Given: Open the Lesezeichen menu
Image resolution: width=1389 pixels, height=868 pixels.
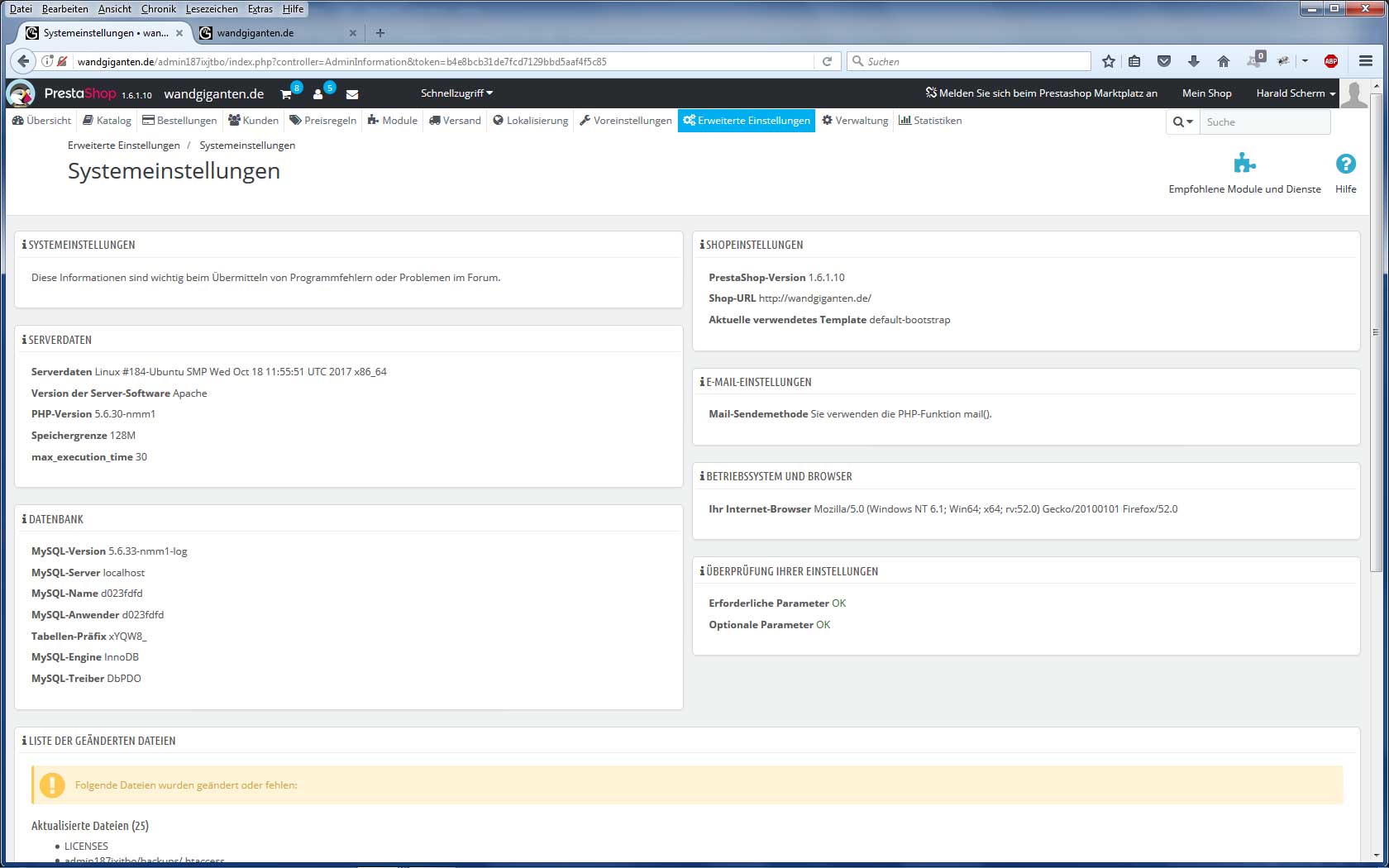Looking at the screenshot, I should coord(211,9).
